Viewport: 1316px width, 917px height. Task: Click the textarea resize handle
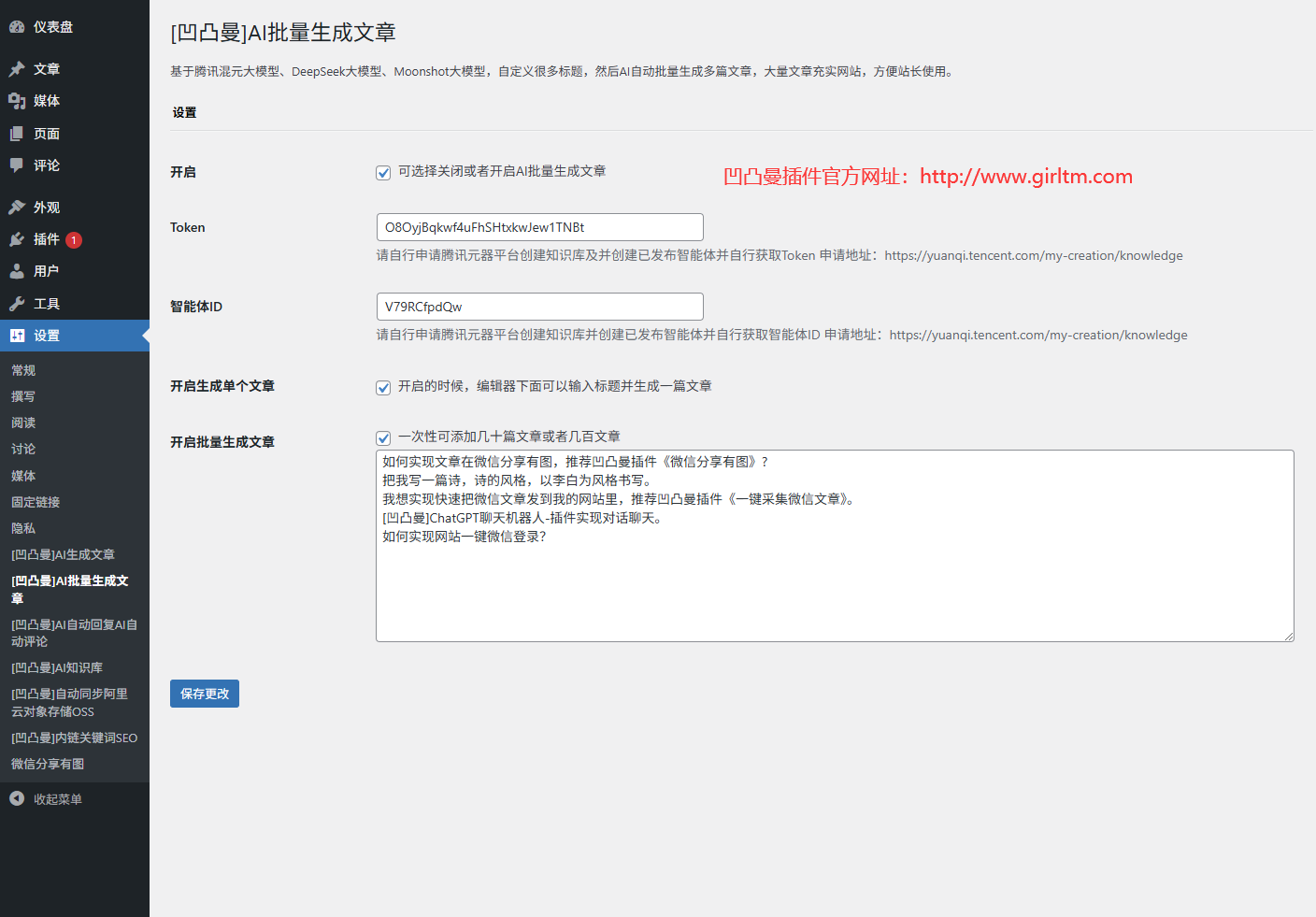(1288, 636)
